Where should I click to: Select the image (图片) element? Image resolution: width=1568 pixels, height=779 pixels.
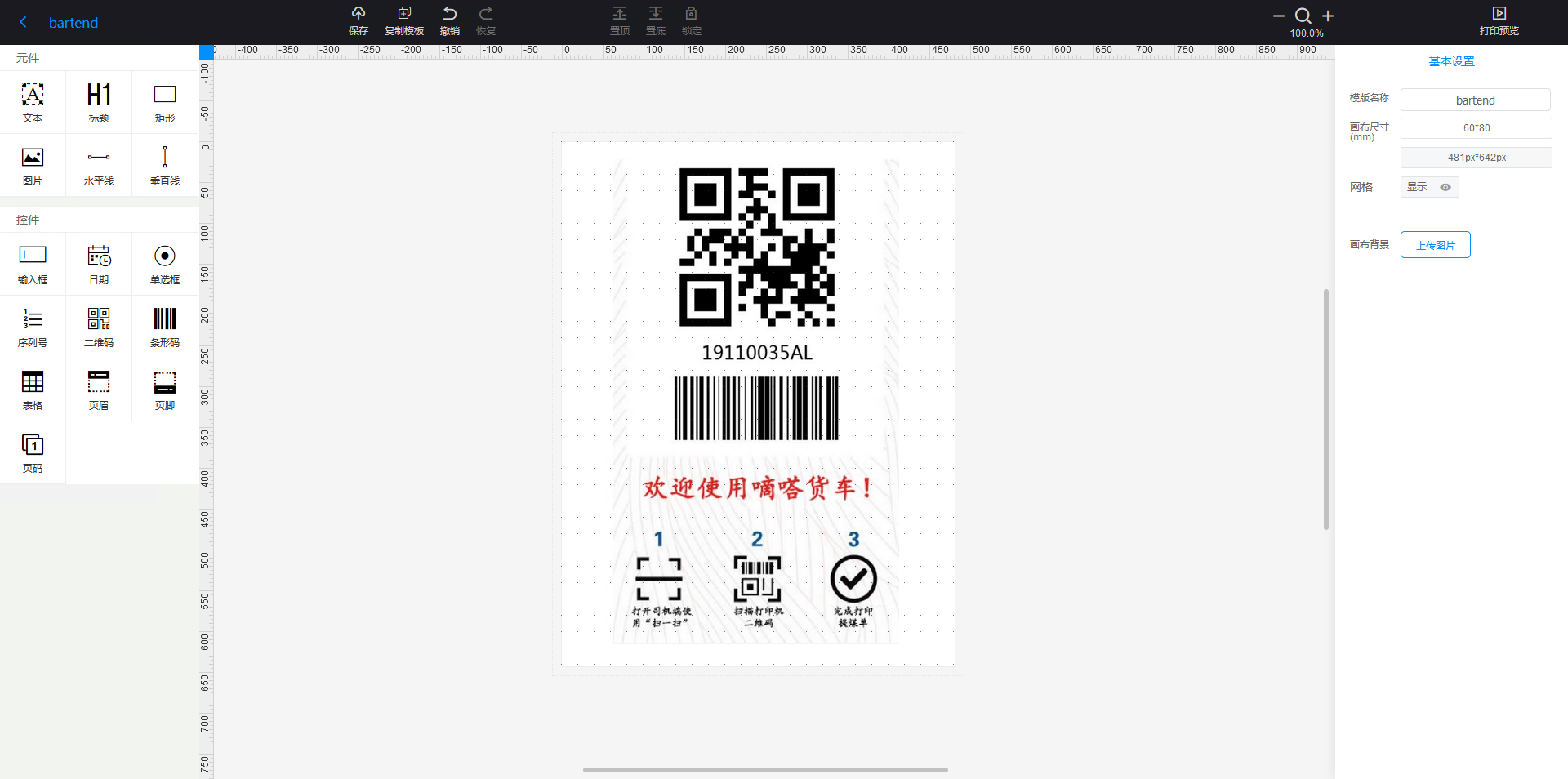click(x=33, y=166)
